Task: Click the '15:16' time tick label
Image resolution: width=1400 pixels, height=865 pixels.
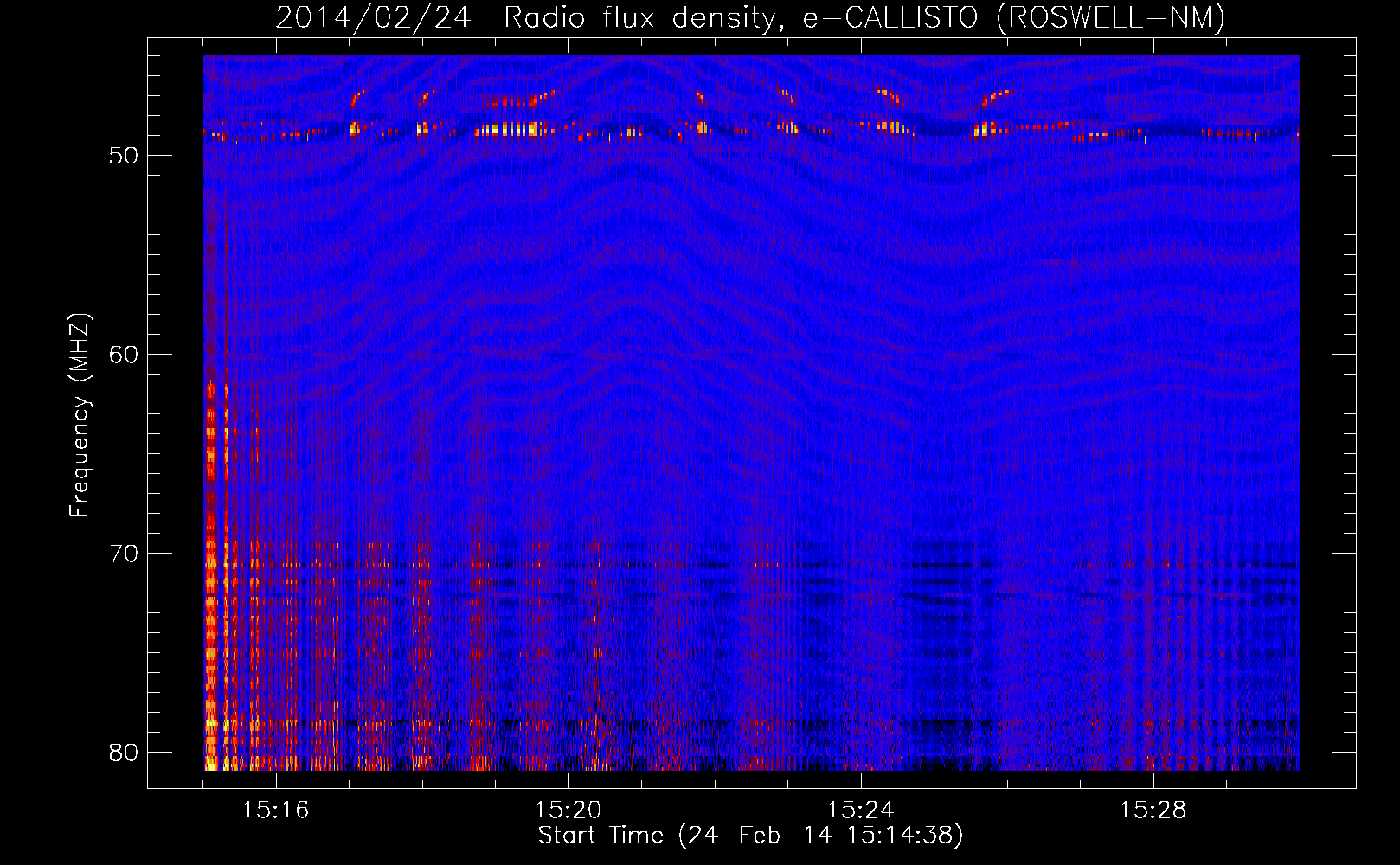Action: 276,811
